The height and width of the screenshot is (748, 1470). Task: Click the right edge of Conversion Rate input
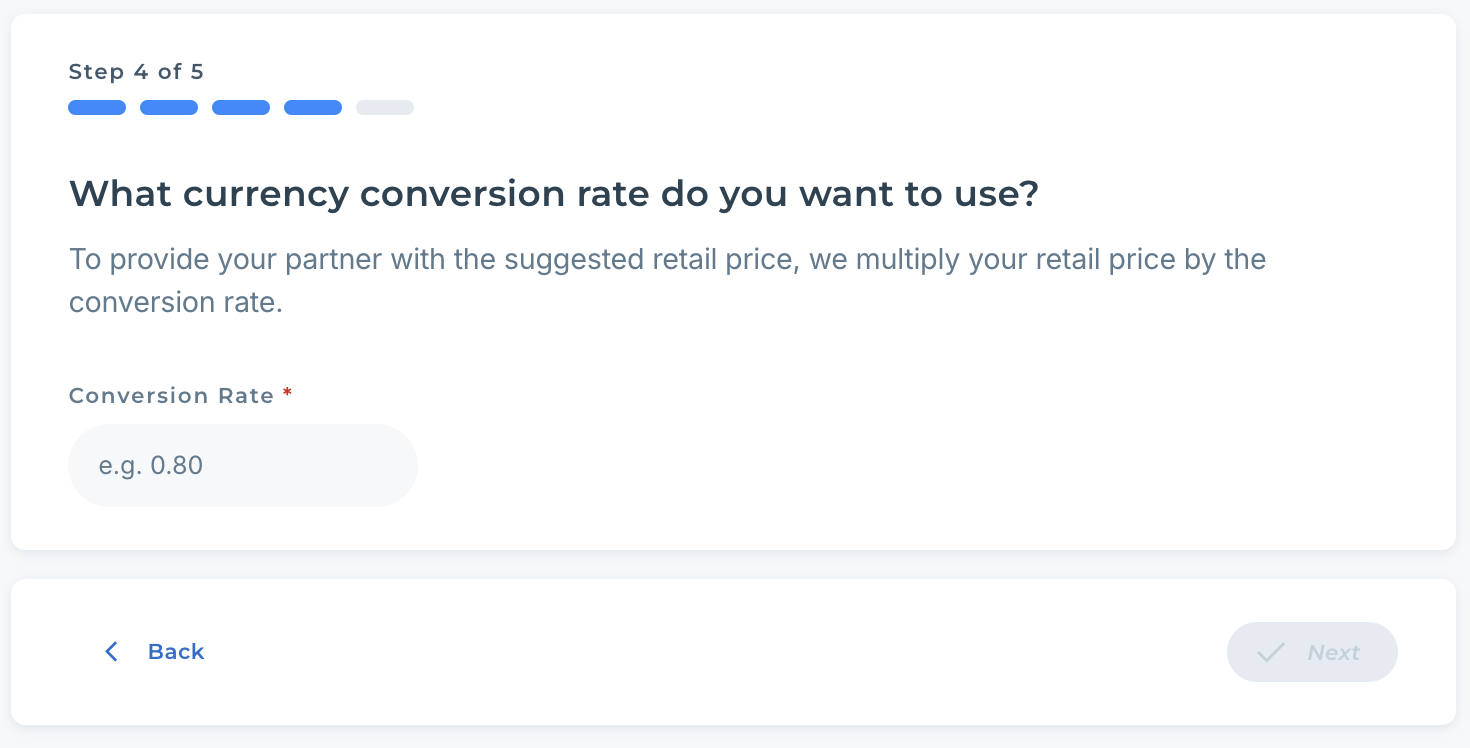(402, 465)
